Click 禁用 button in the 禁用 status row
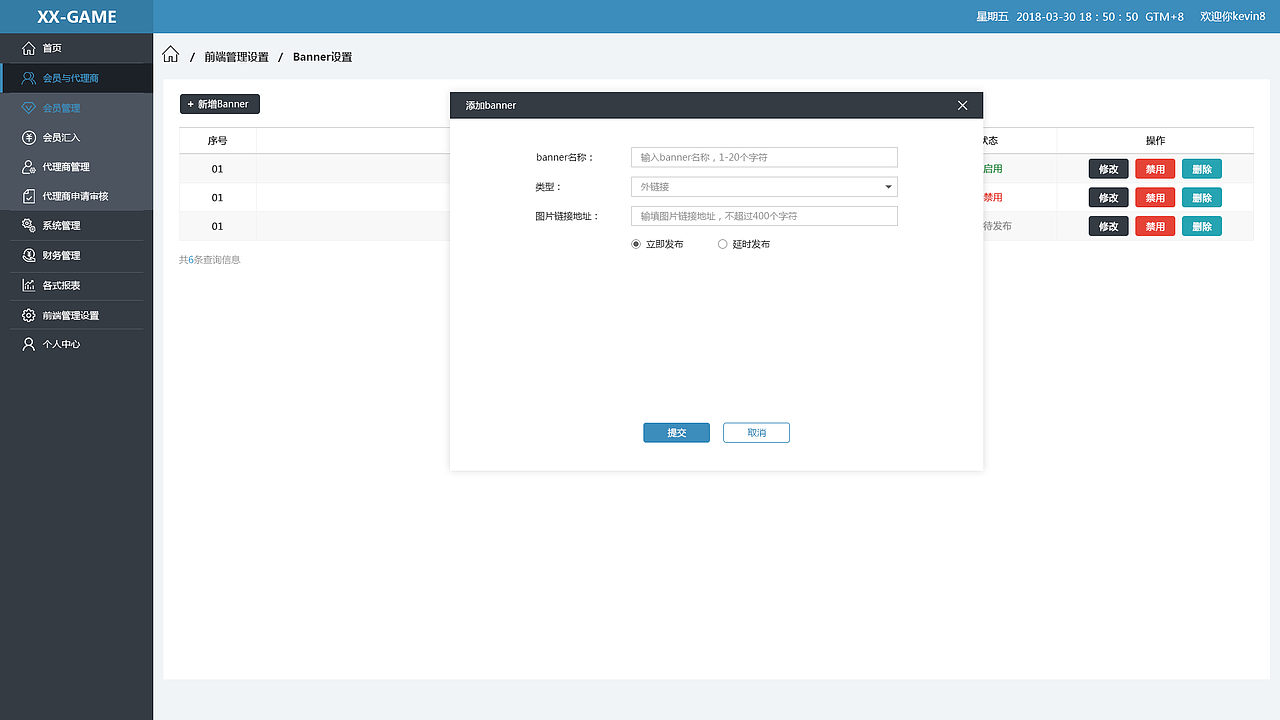 (x=1155, y=198)
